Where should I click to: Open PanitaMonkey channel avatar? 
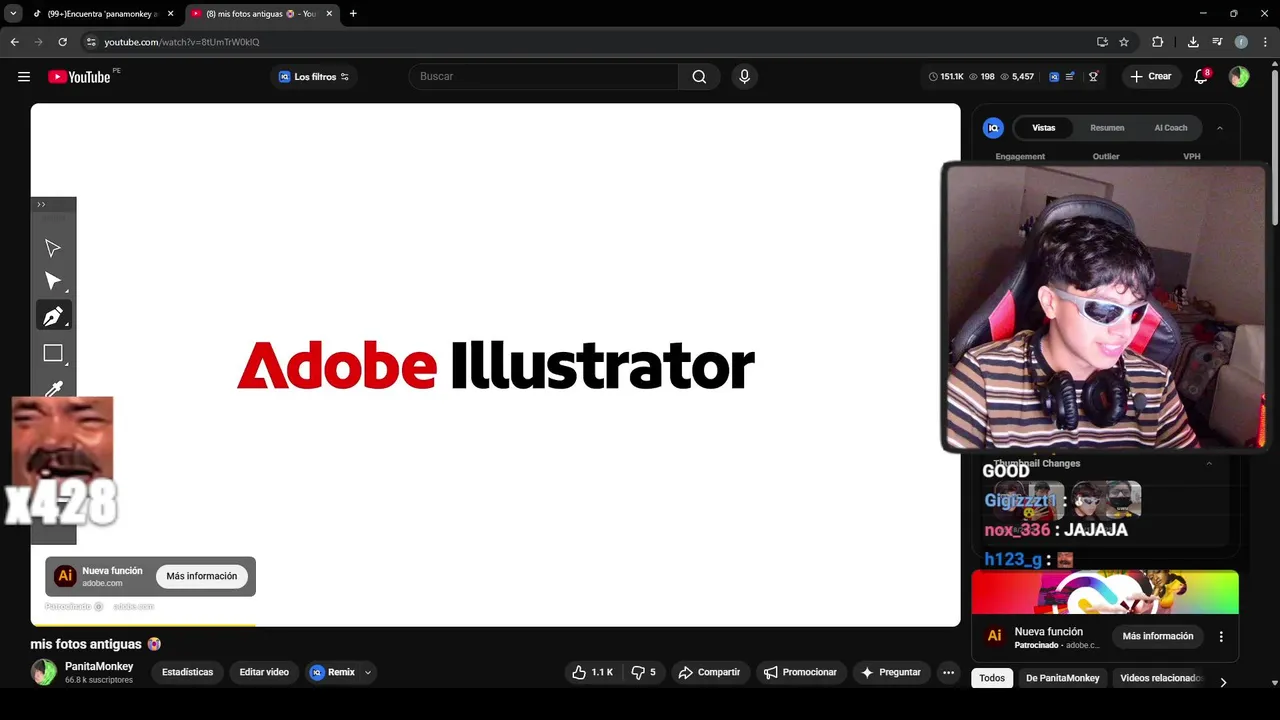[x=44, y=672]
